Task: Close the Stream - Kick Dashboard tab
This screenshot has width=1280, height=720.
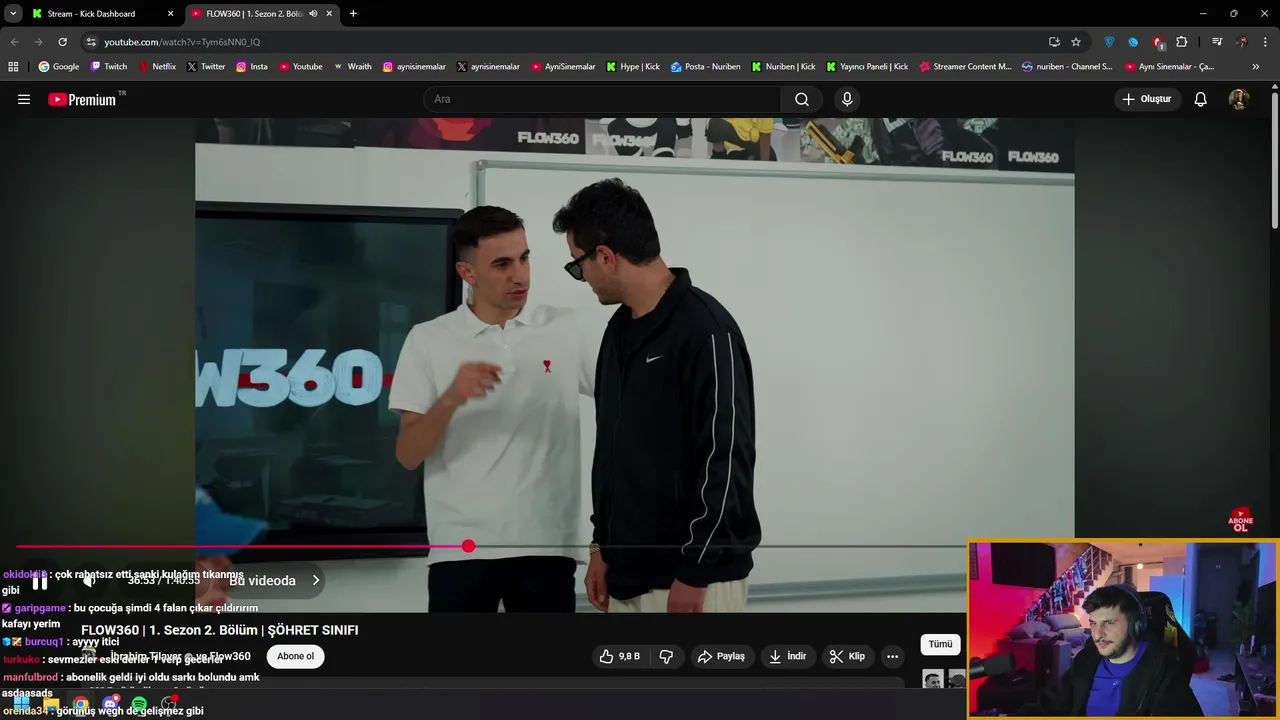Action: 170,14
